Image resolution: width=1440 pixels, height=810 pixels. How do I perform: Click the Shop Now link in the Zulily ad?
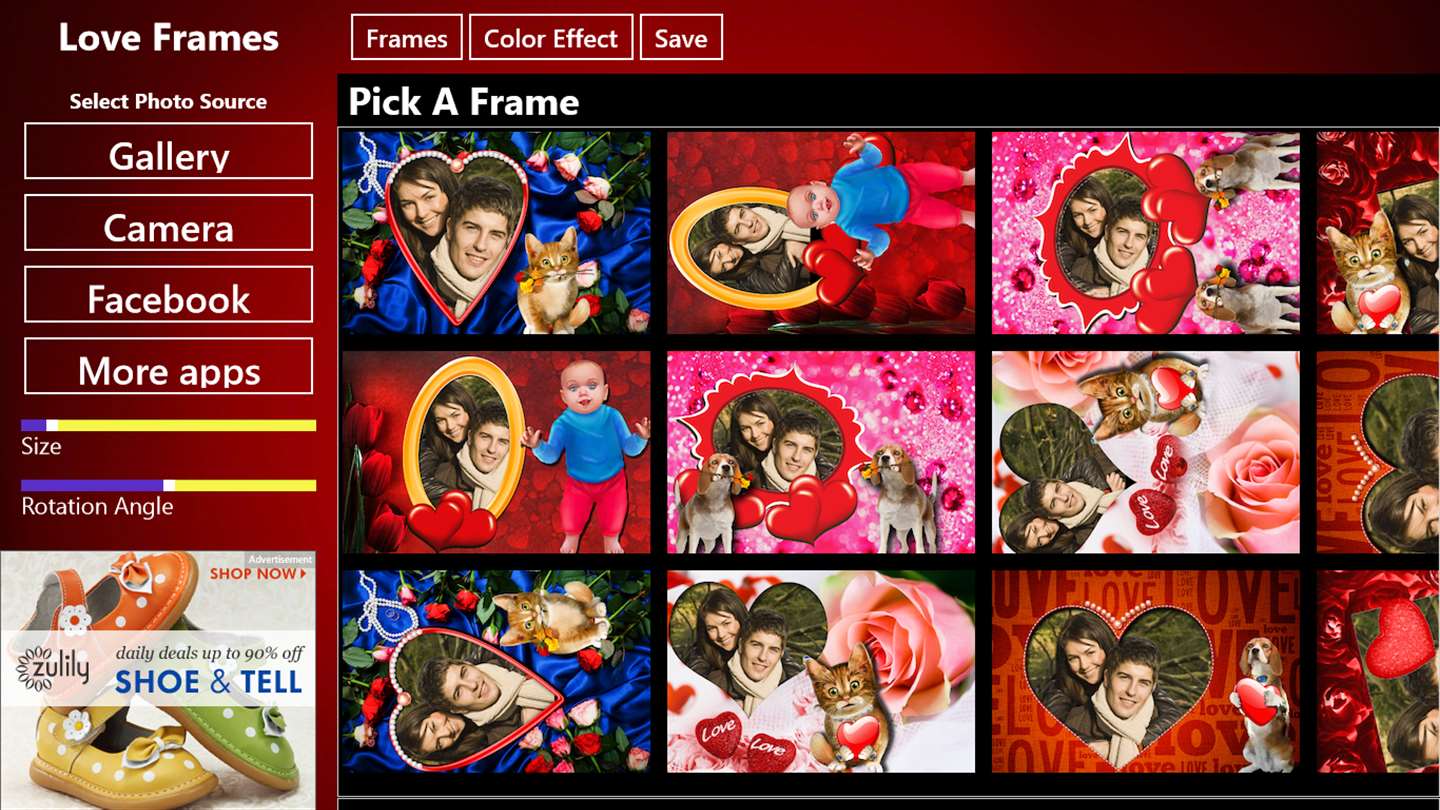click(258, 573)
